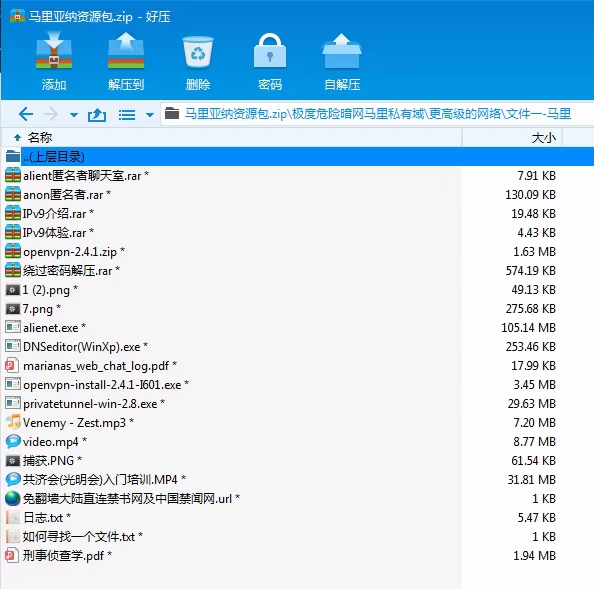Click the 共济会(光明会)入门培训.MP4 video icon
Viewport: 594px width, 589px height.
pyautogui.click(x=13, y=479)
